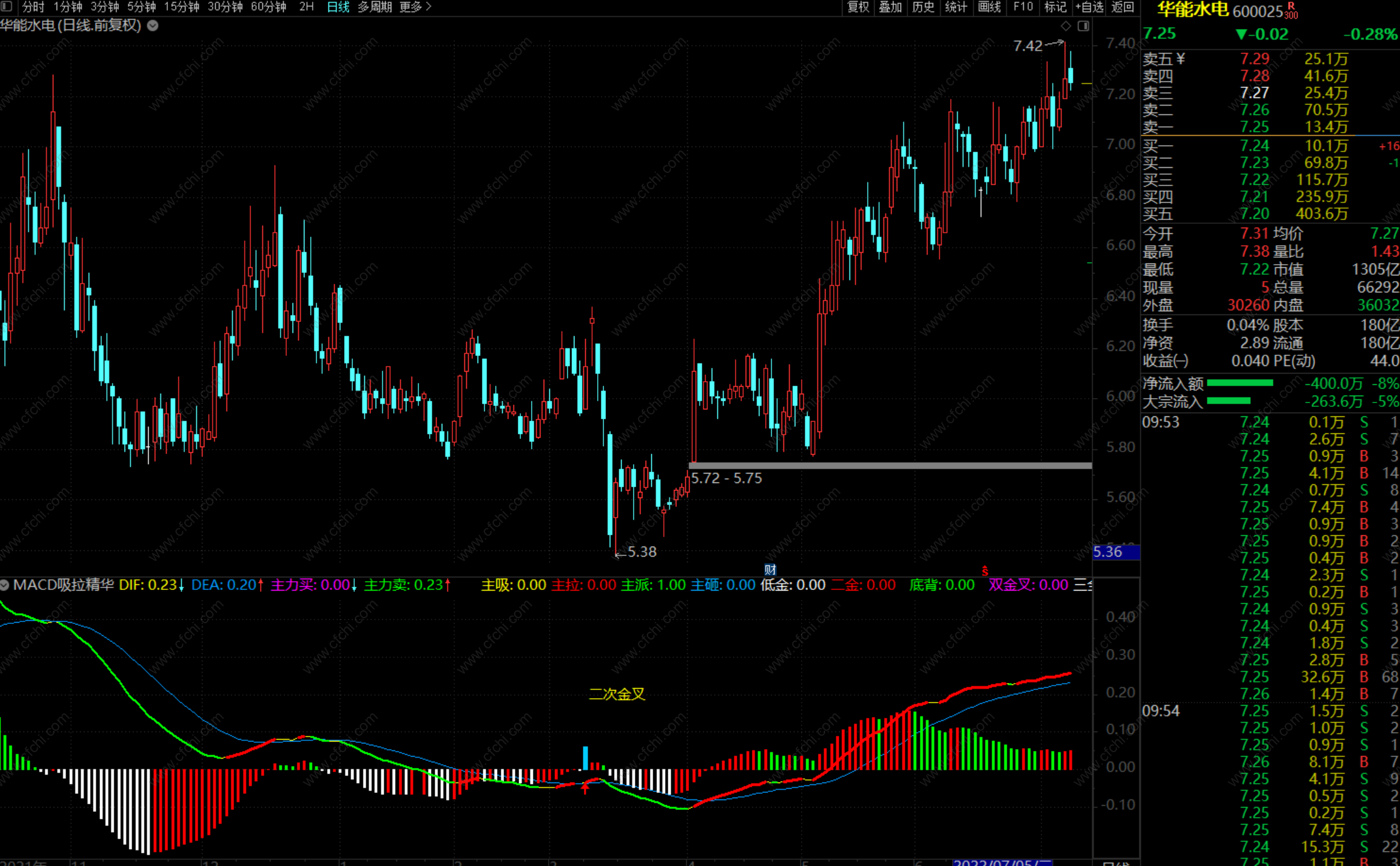Toggle the 复权 adjustment option

click(x=858, y=7)
